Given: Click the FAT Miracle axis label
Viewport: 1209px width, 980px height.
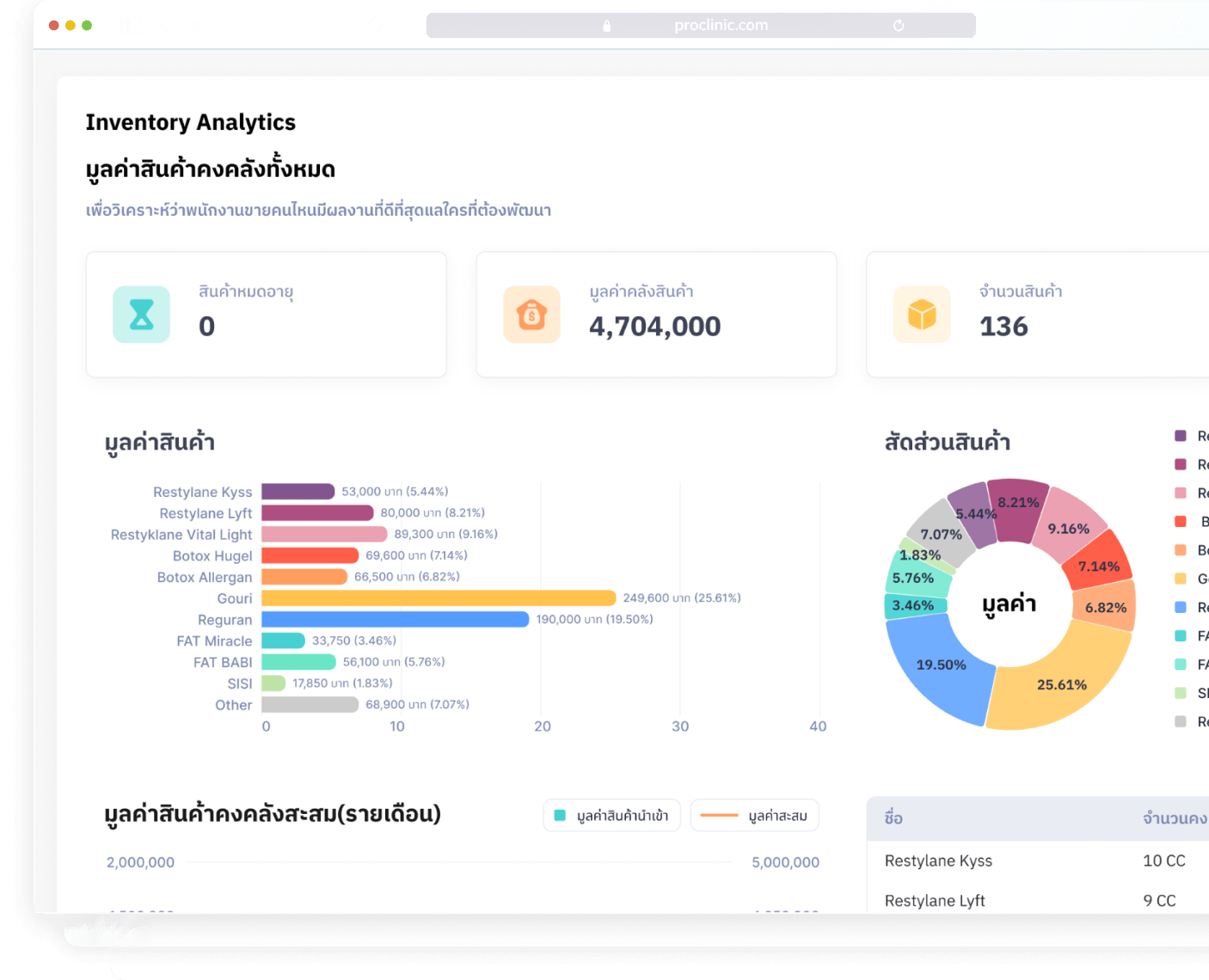Looking at the screenshot, I should point(214,641).
